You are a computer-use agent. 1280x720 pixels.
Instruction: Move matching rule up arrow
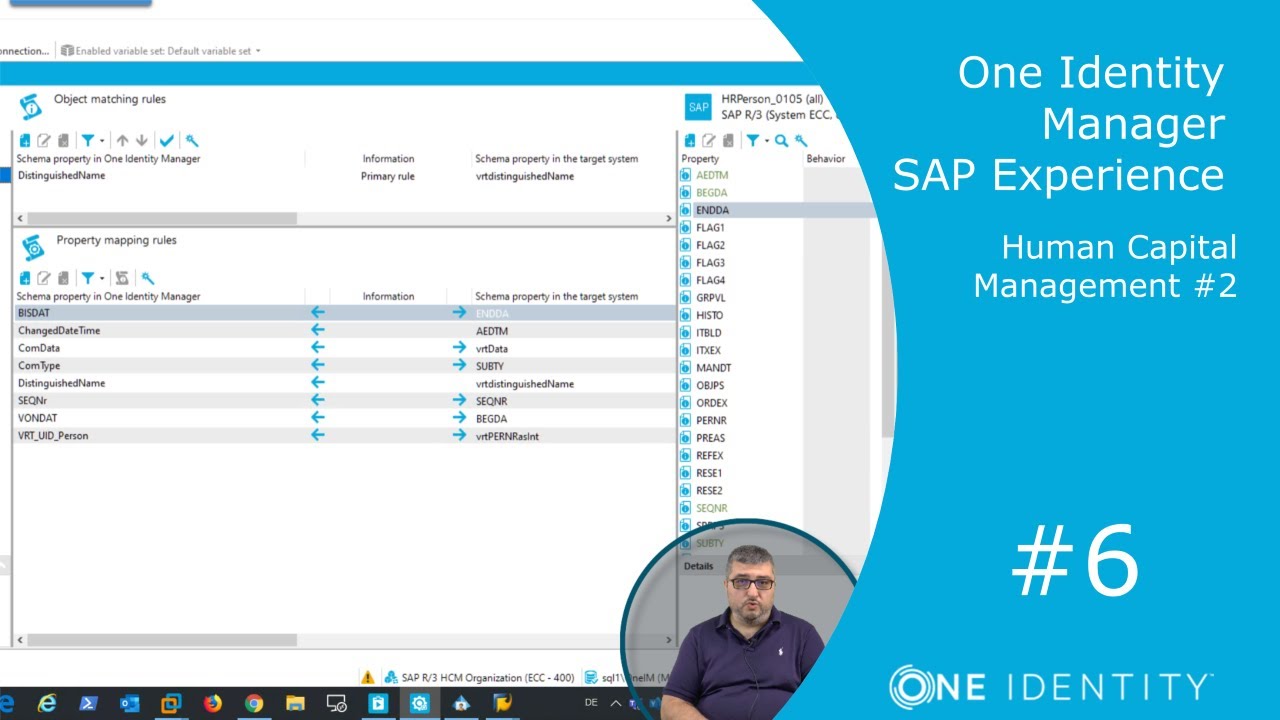coord(122,141)
